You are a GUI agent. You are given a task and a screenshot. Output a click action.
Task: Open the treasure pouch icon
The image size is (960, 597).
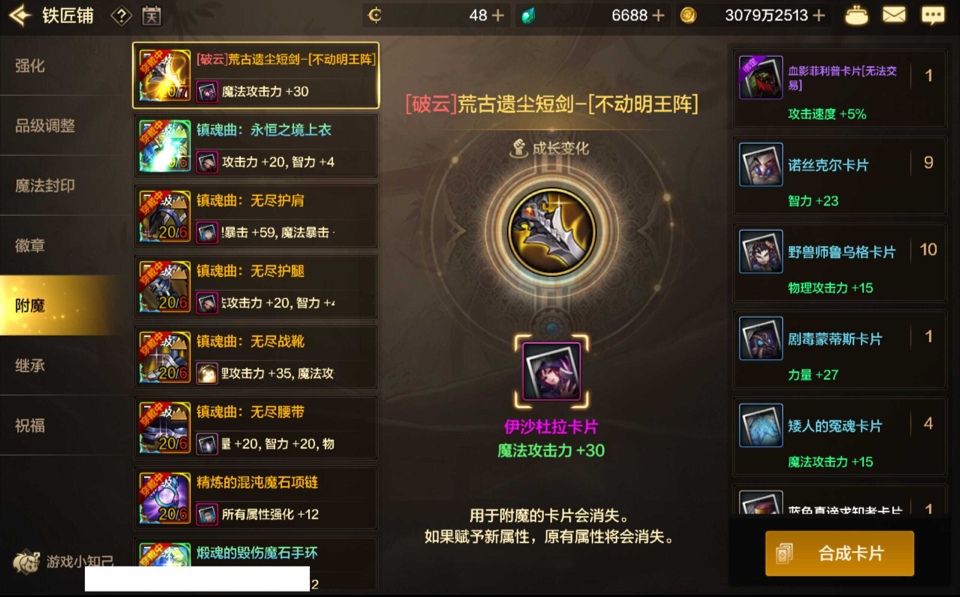point(856,15)
